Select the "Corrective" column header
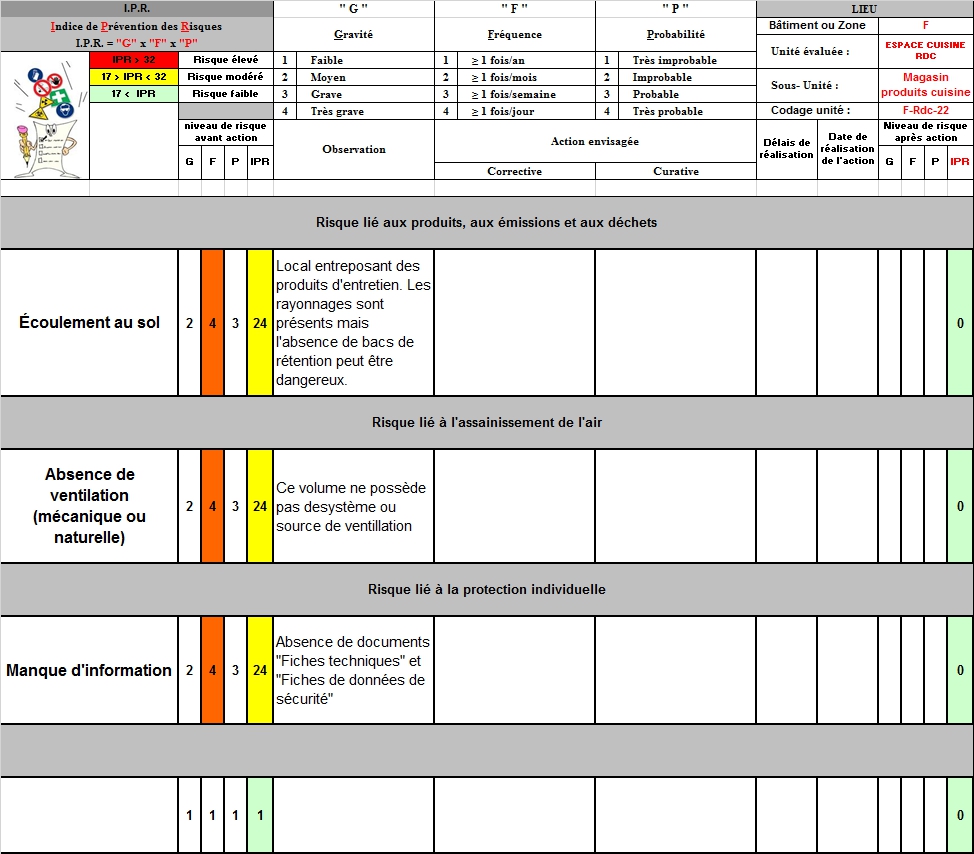Viewport: 974px width, 854px height. point(514,172)
